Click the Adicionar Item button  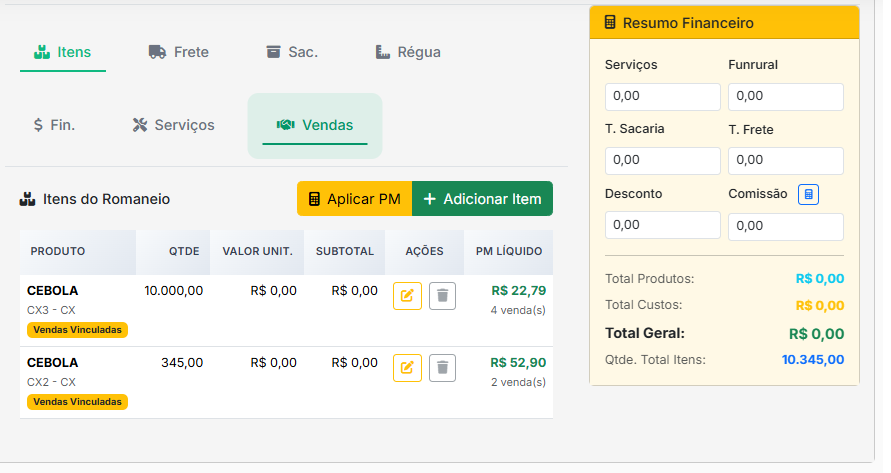[x=482, y=199]
